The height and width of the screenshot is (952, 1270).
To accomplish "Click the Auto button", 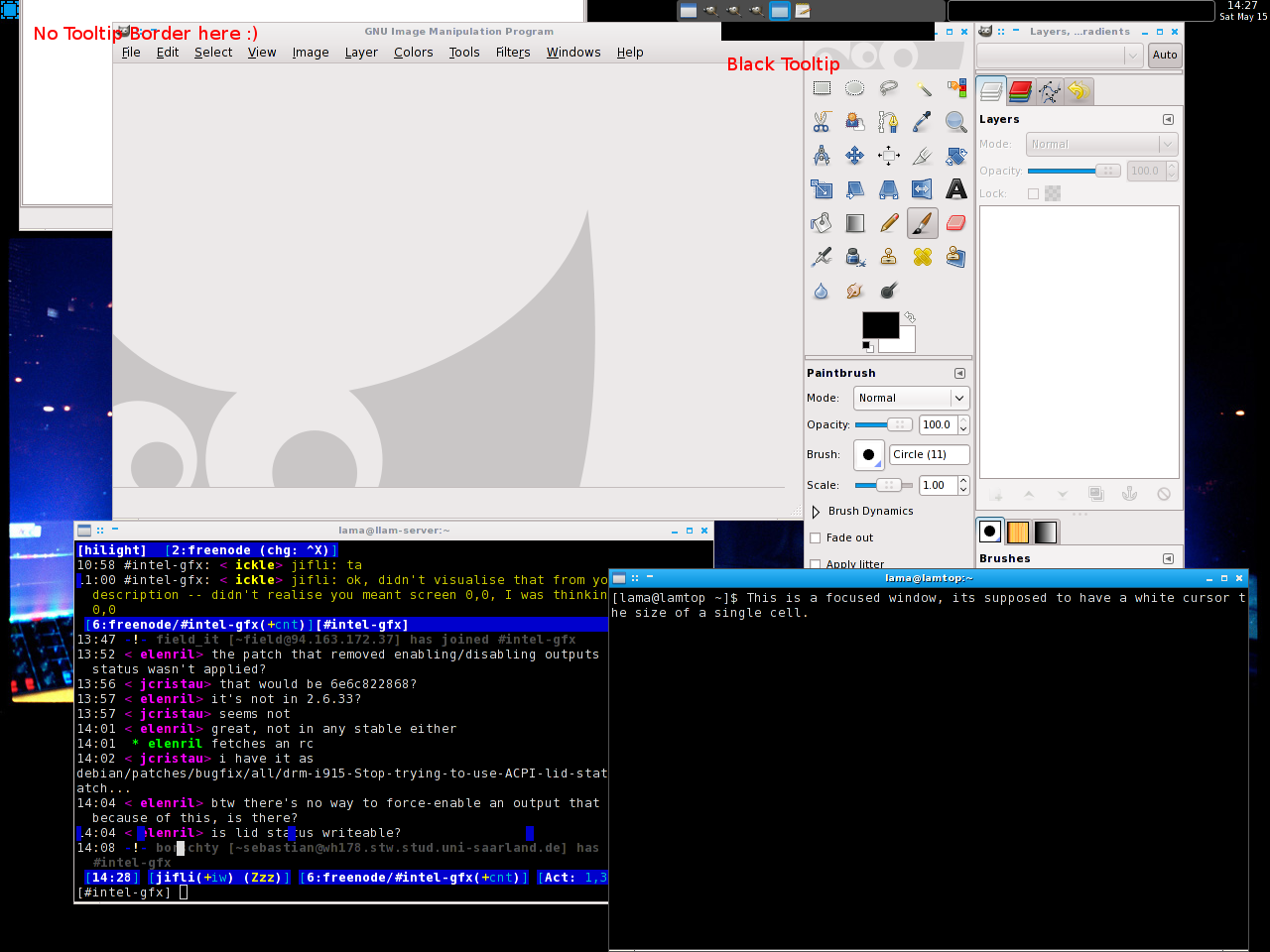I will point(1165,56).
